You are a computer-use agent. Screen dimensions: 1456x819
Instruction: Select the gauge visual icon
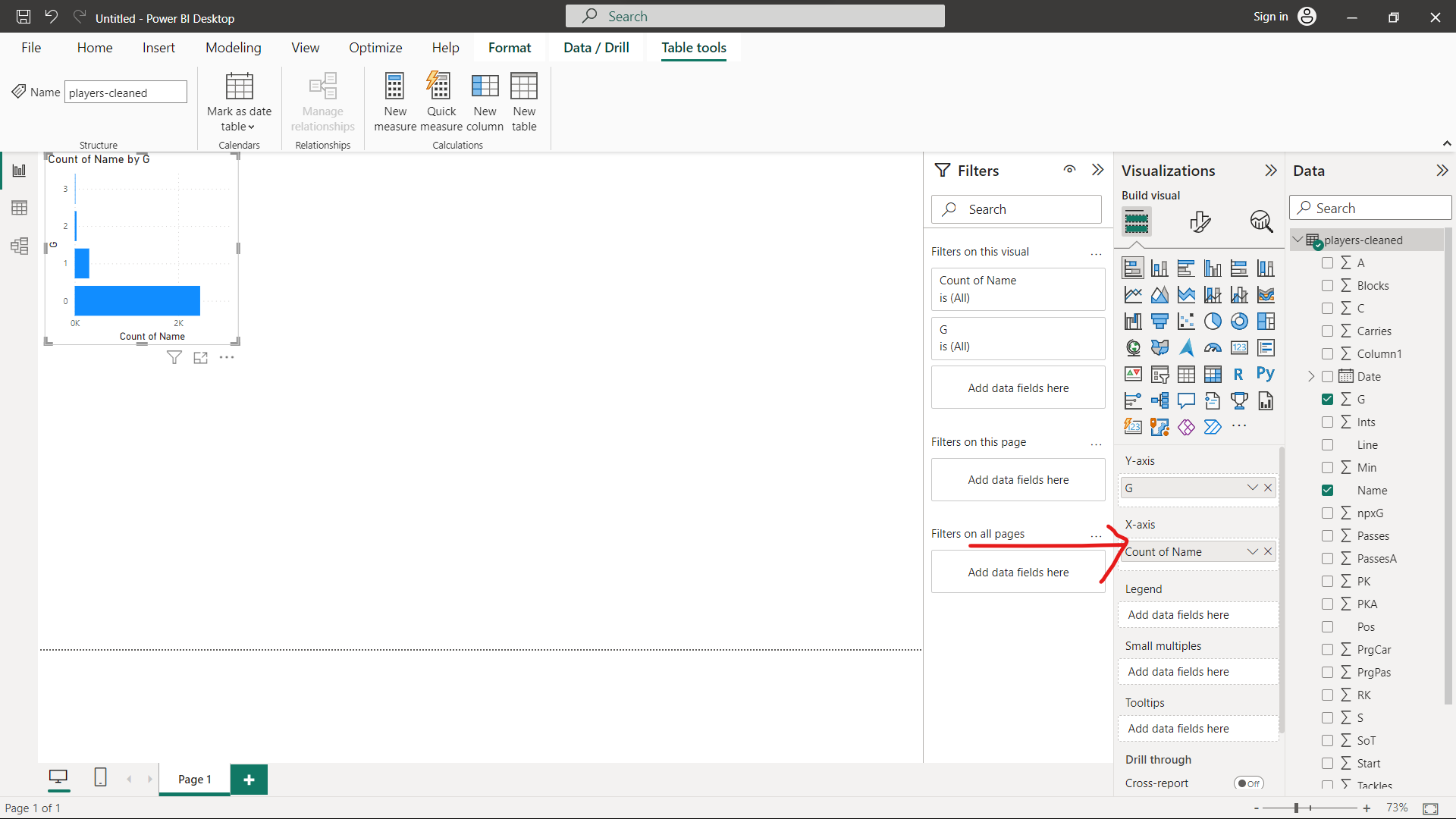[x=1213, y=348]
